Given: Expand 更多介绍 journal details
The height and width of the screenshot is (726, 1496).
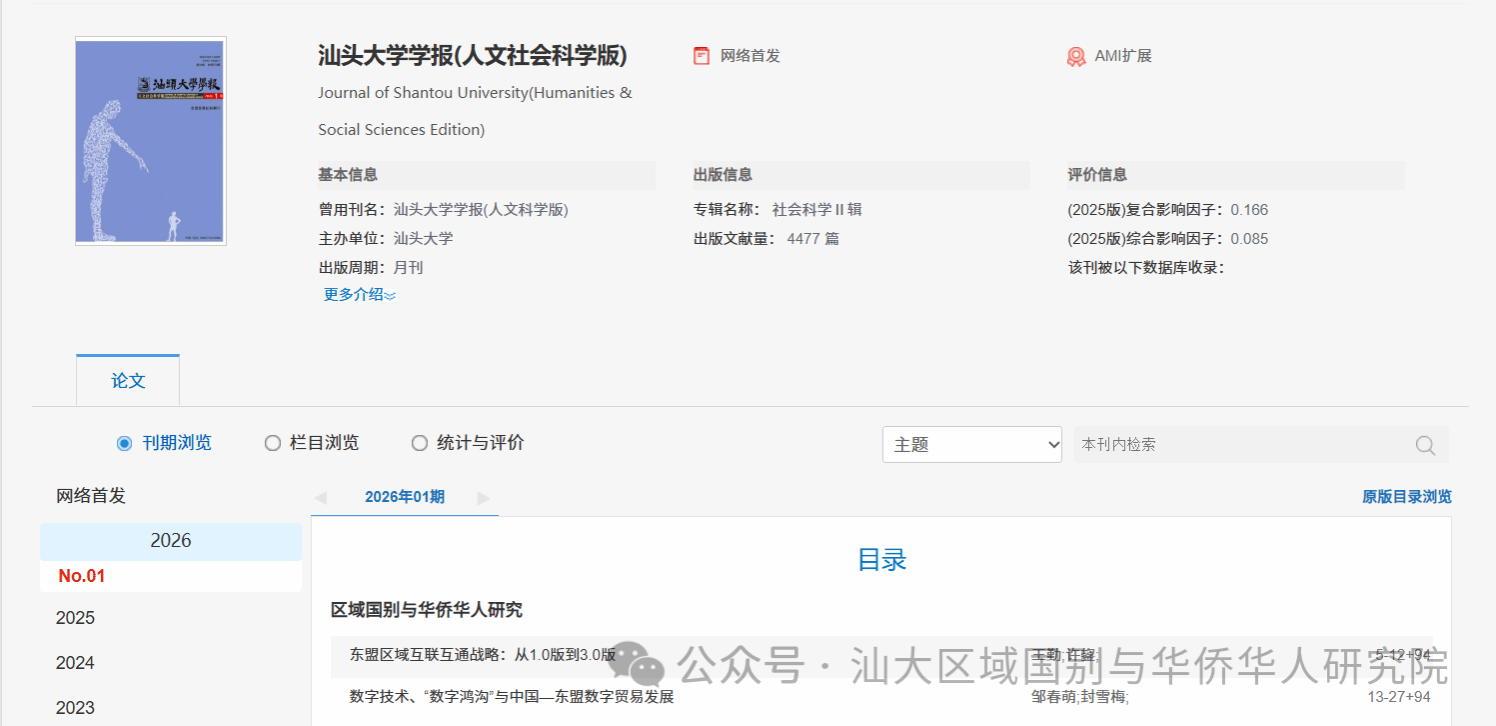Looking at the screenshot, I should (360, 295).
